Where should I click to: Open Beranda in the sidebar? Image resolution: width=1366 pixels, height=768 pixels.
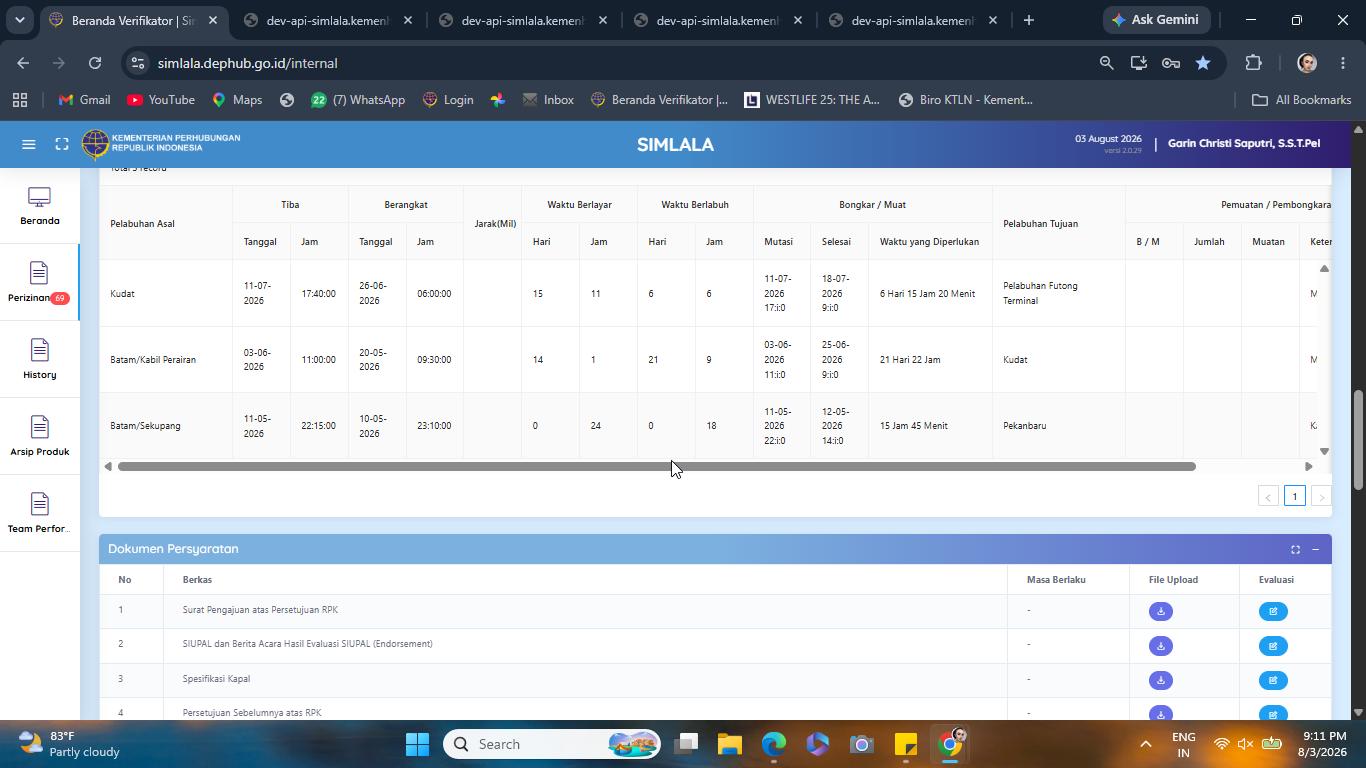coord(40,207)
